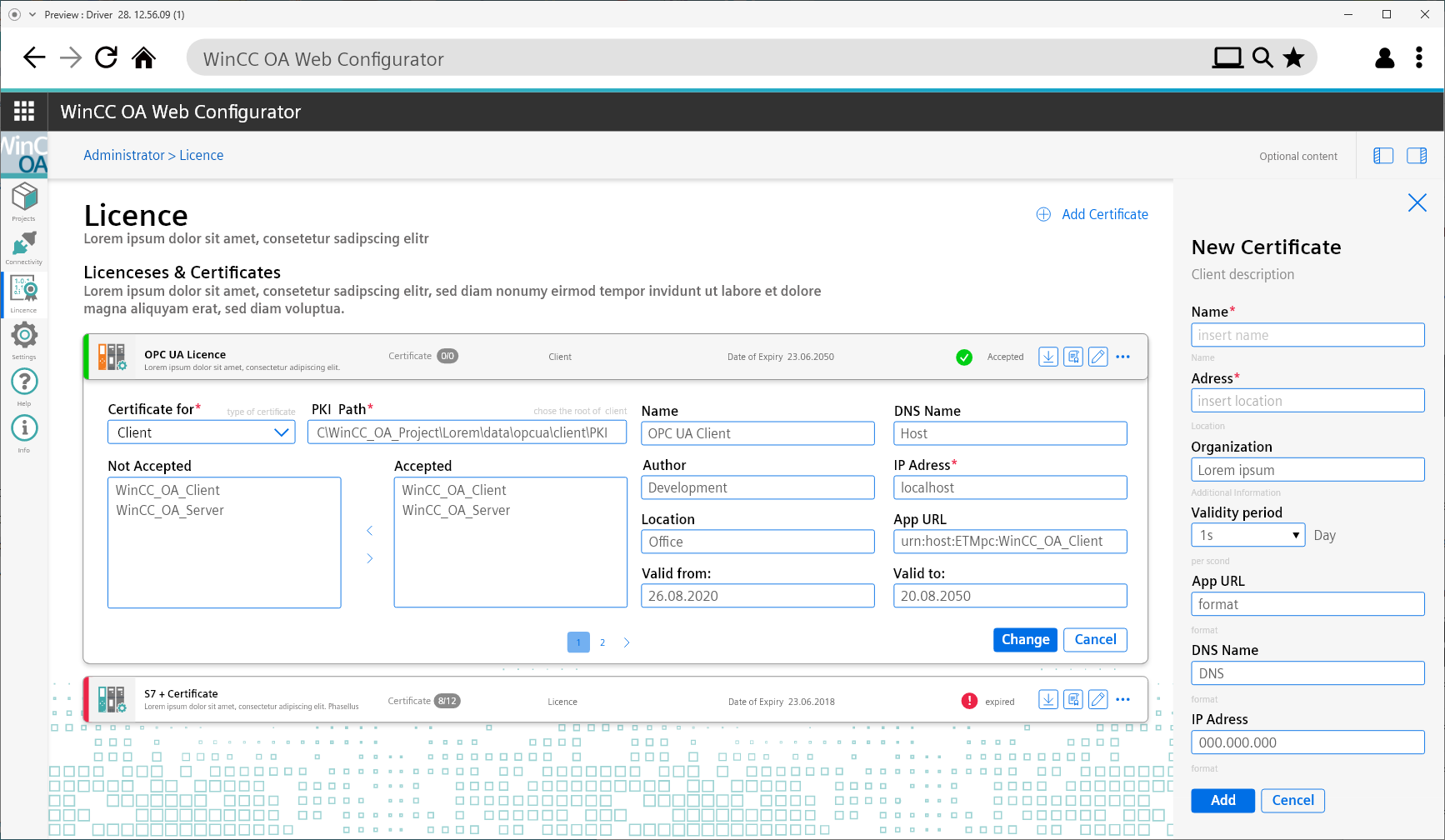Open the Projects sidebar icon

[24, 200]
